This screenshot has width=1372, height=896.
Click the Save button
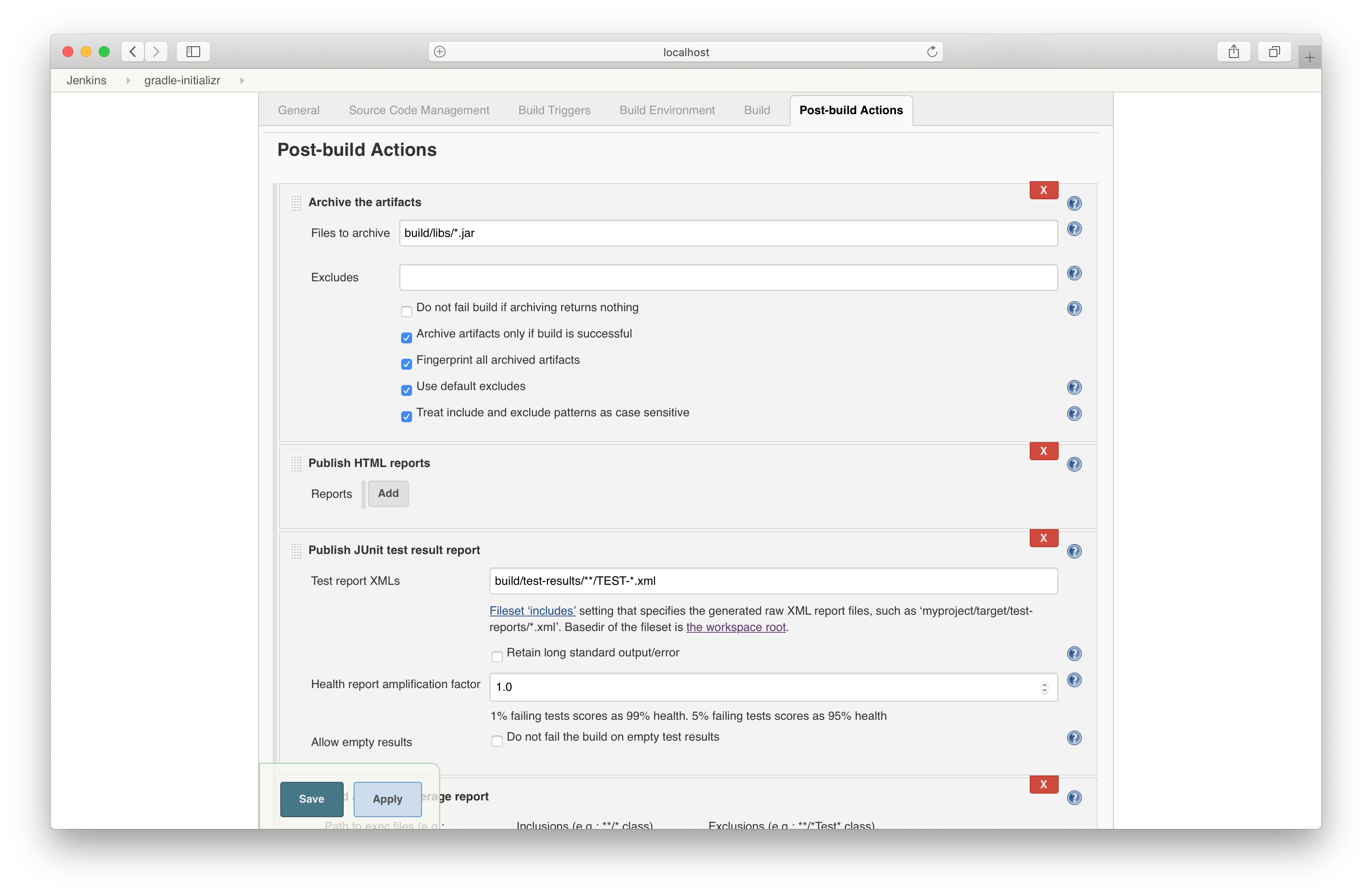311,799
